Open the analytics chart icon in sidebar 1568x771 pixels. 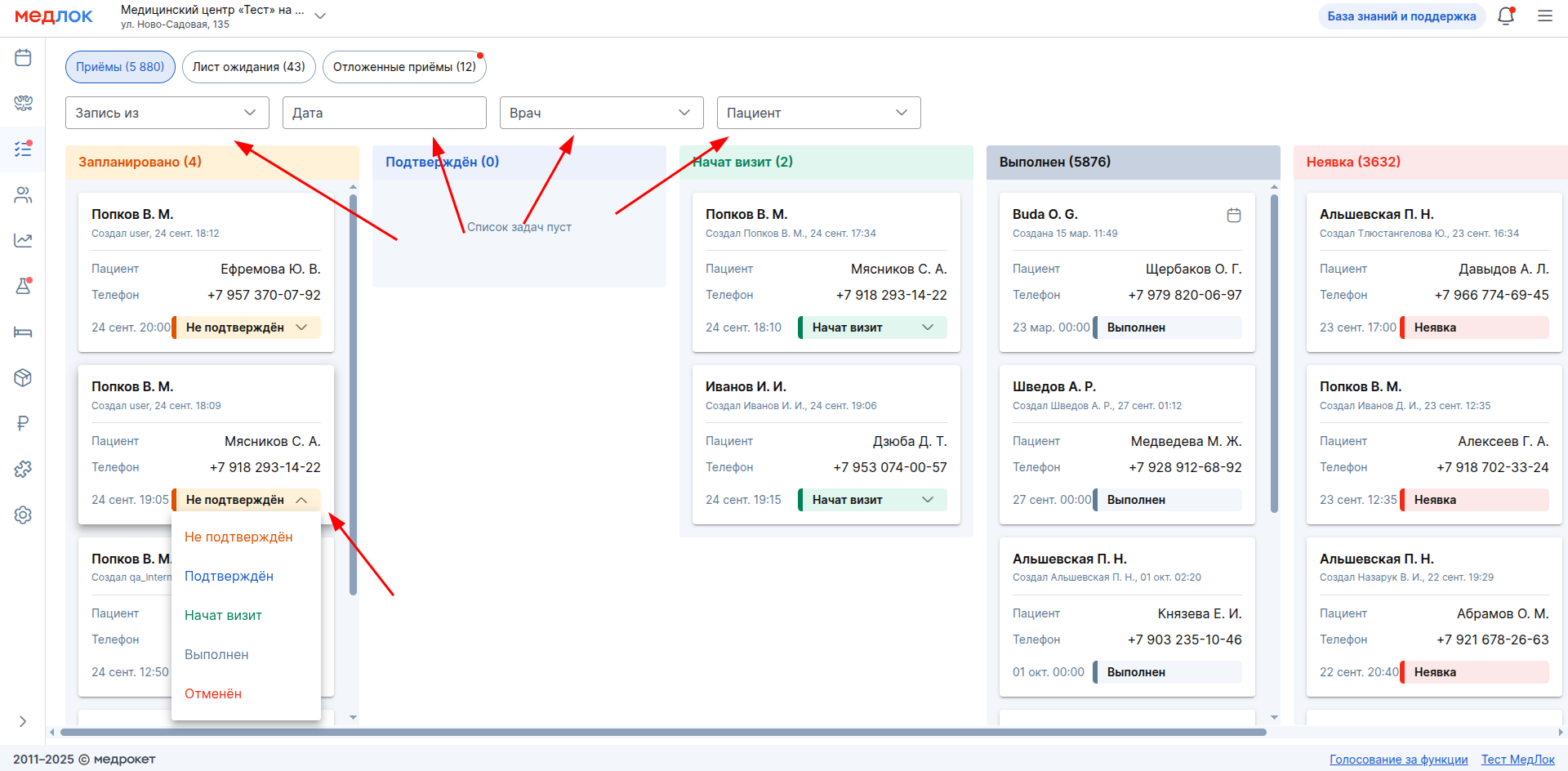tap(23, 240)
